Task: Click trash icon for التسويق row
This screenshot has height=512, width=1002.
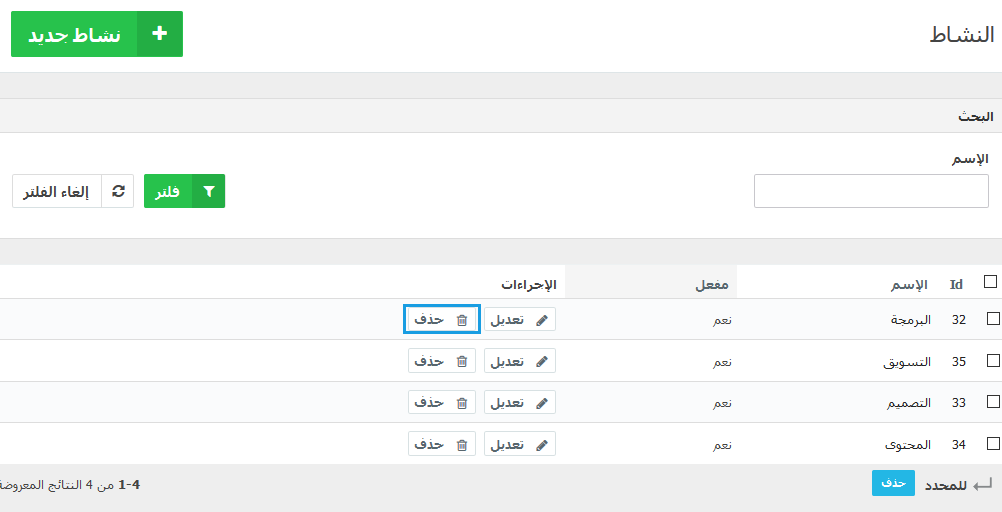Action: (461, 362)
